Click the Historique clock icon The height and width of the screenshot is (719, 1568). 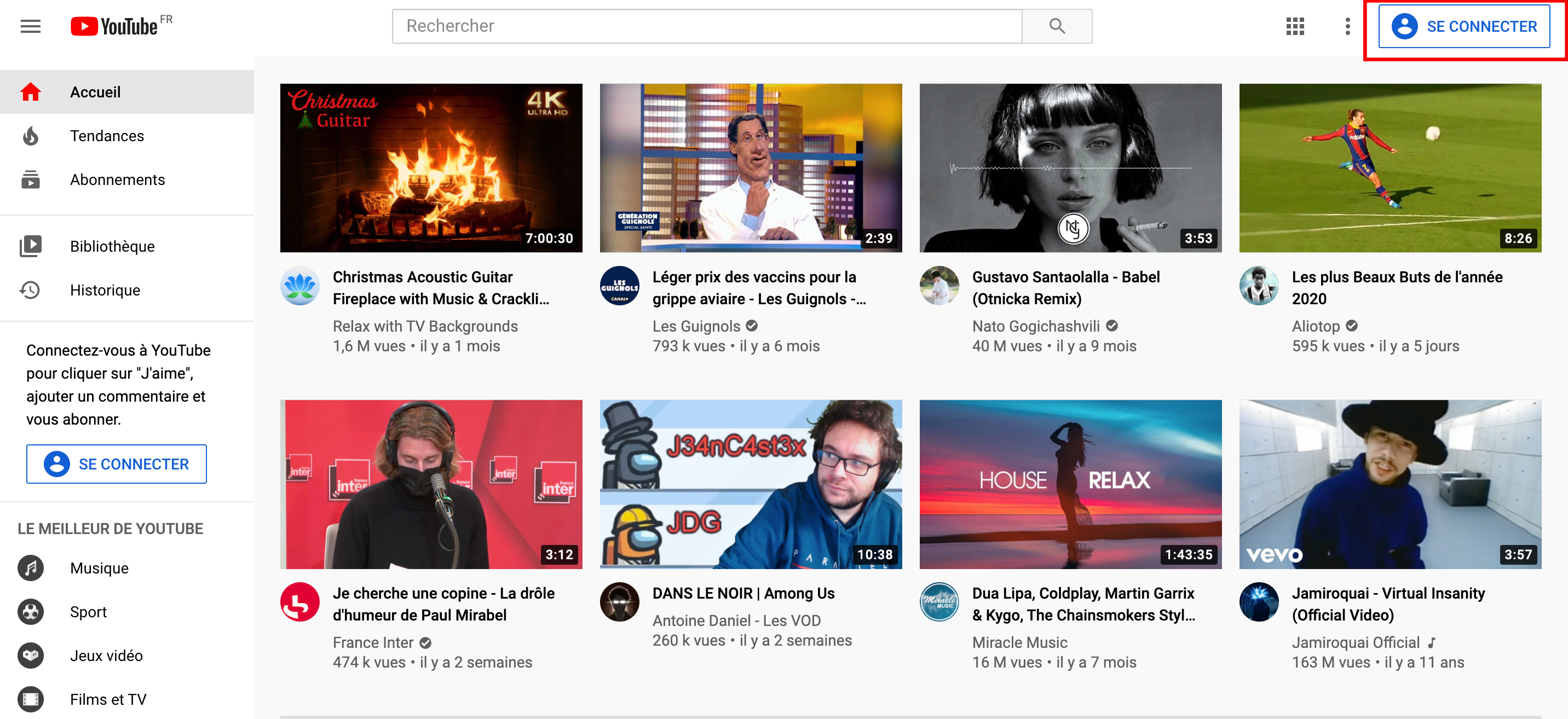[x=31, y=290]
